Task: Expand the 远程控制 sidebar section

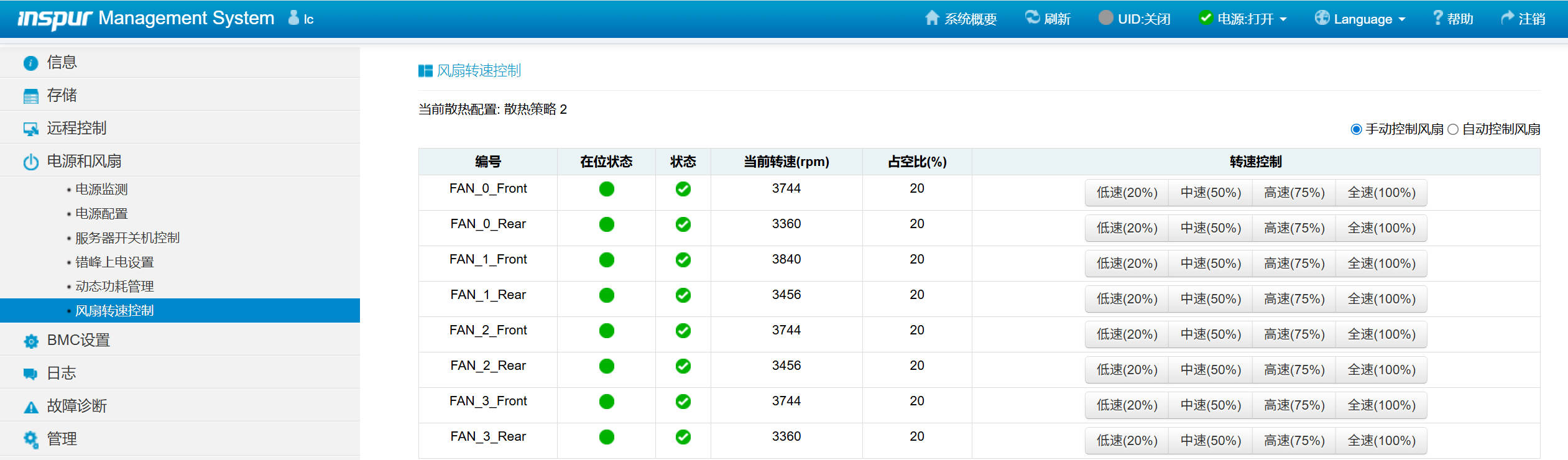Action: coord(180,128)
